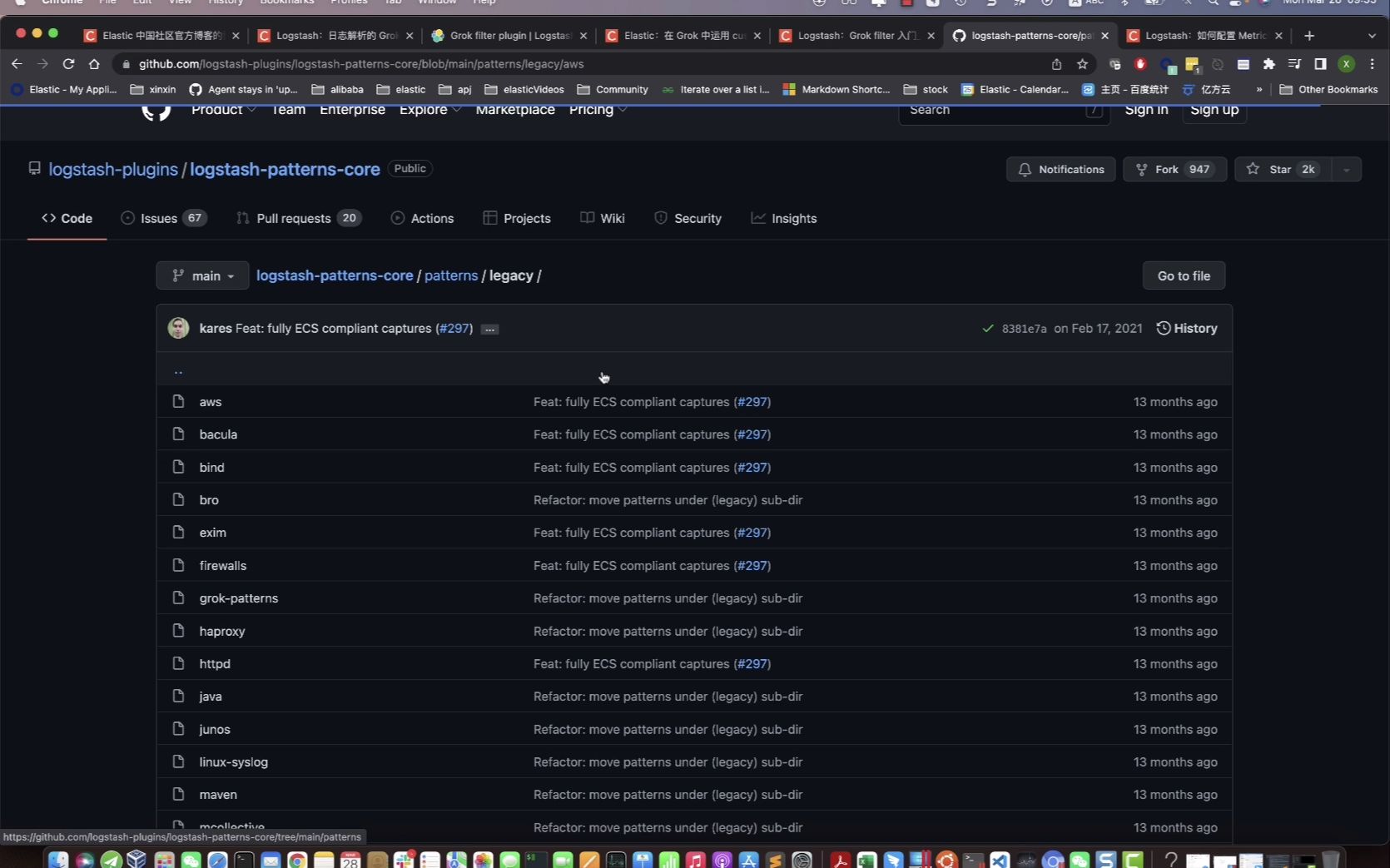Open the logstash-plugins organization link
Screen dimensions: 1390x868
point(113,169)
